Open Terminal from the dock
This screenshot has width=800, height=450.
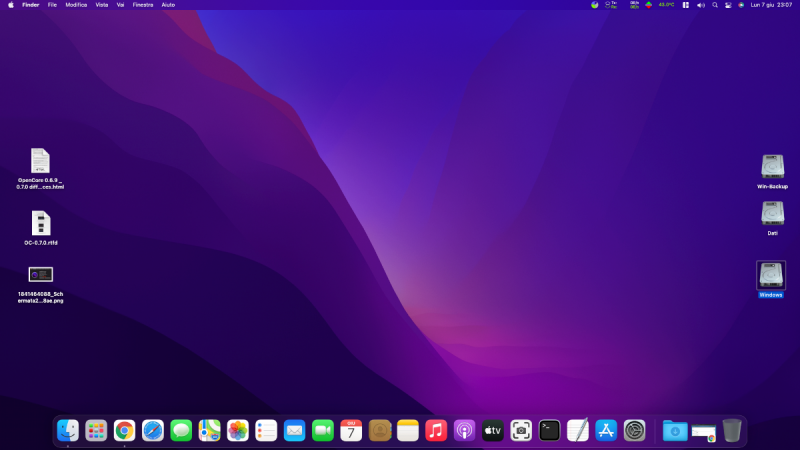[x=549, y=430]
